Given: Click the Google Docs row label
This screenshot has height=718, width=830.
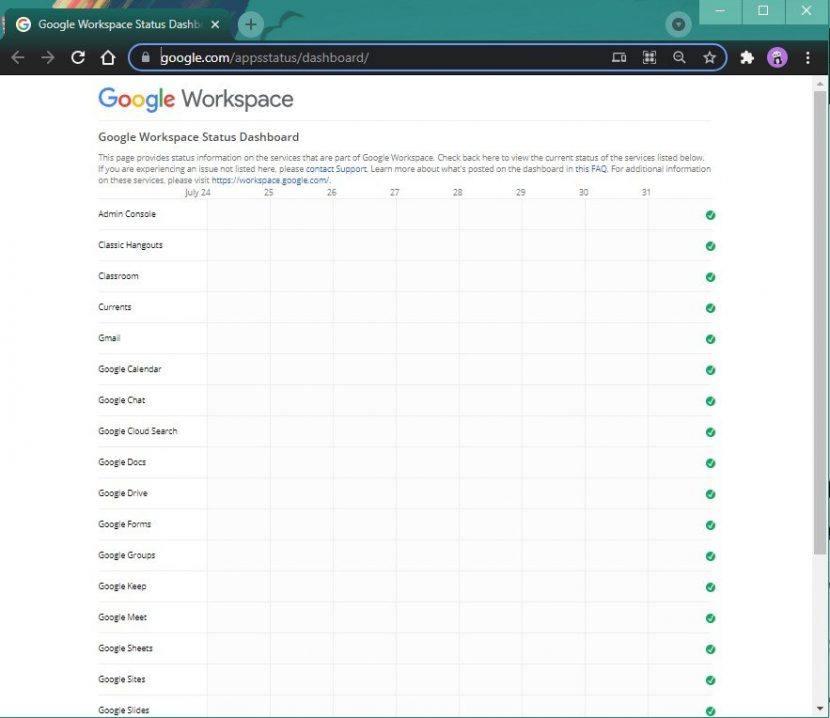Looking at the screenshot, I should pos(122,462).
